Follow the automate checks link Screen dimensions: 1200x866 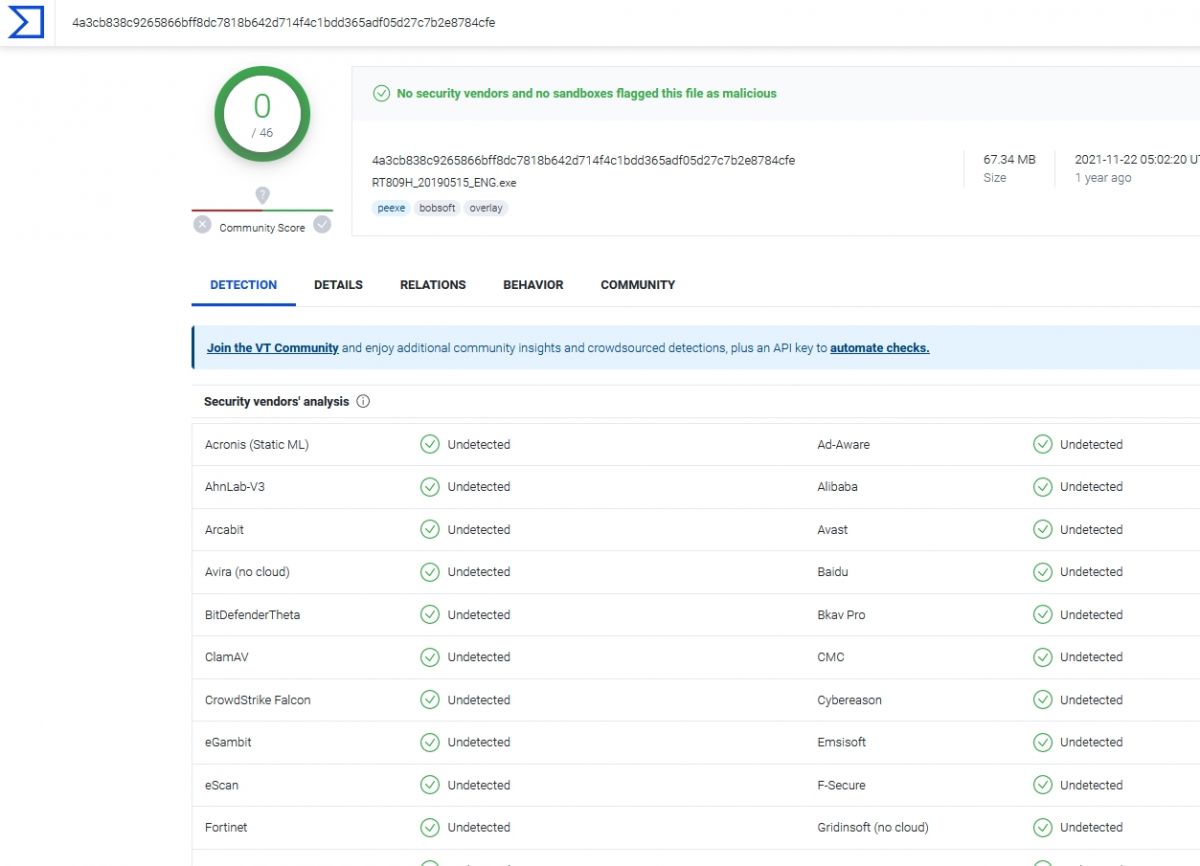[x=880, y=348]
